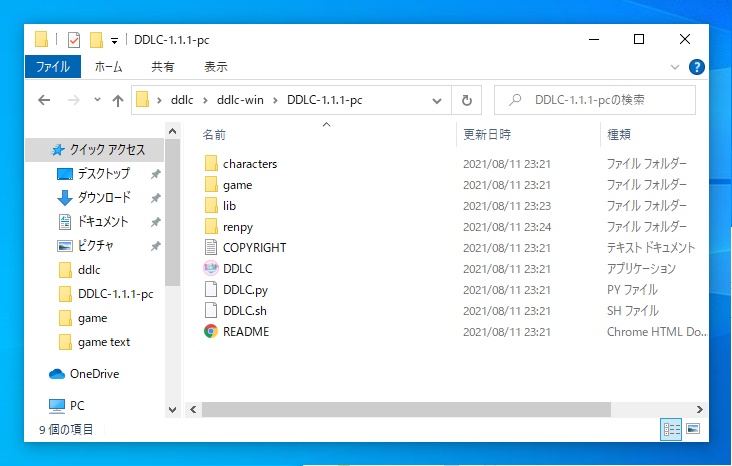
Task: Go up one level with up arrow
Action: (x=118, y=100)
